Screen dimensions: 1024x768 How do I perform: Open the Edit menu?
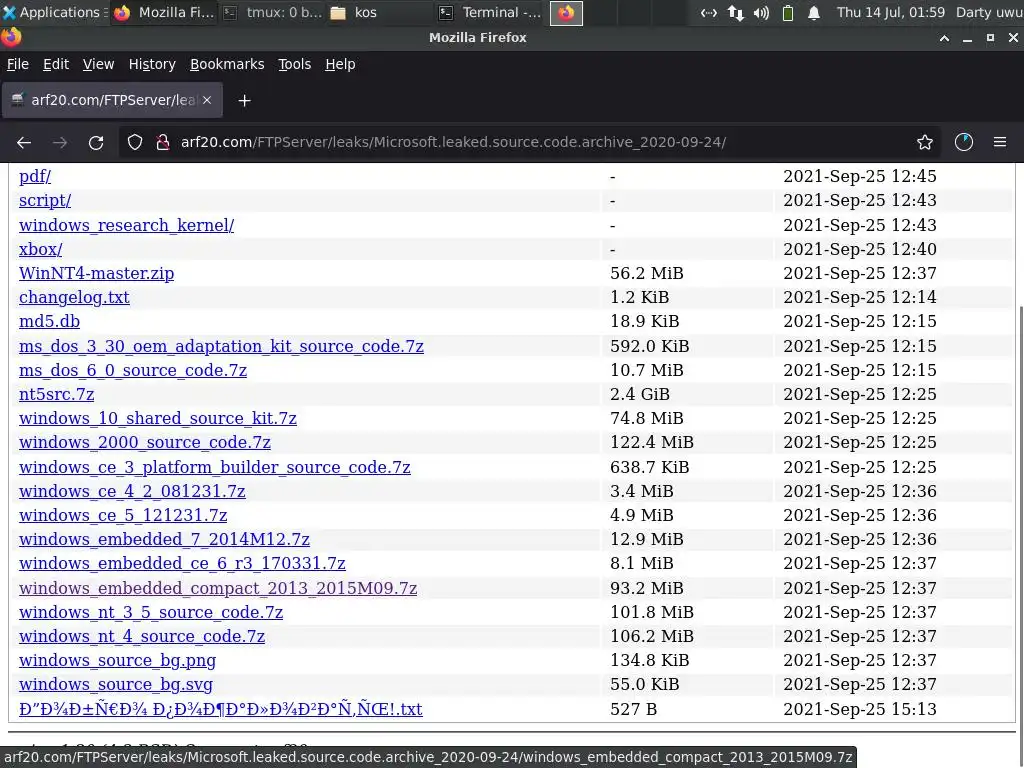56,64
